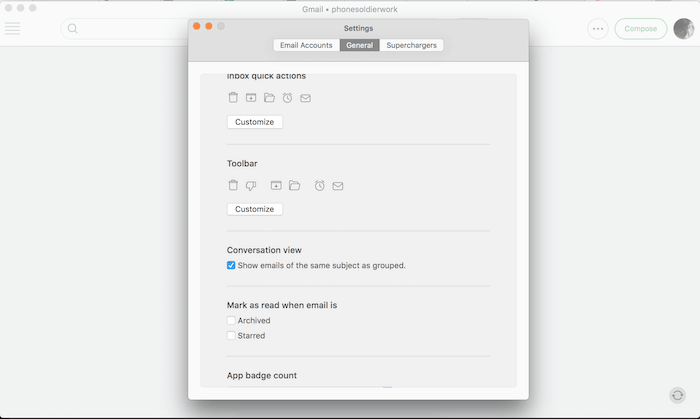
Task: Click the sync refresh icon in main window
Action: pyautogui.click(x=677, y=395)
